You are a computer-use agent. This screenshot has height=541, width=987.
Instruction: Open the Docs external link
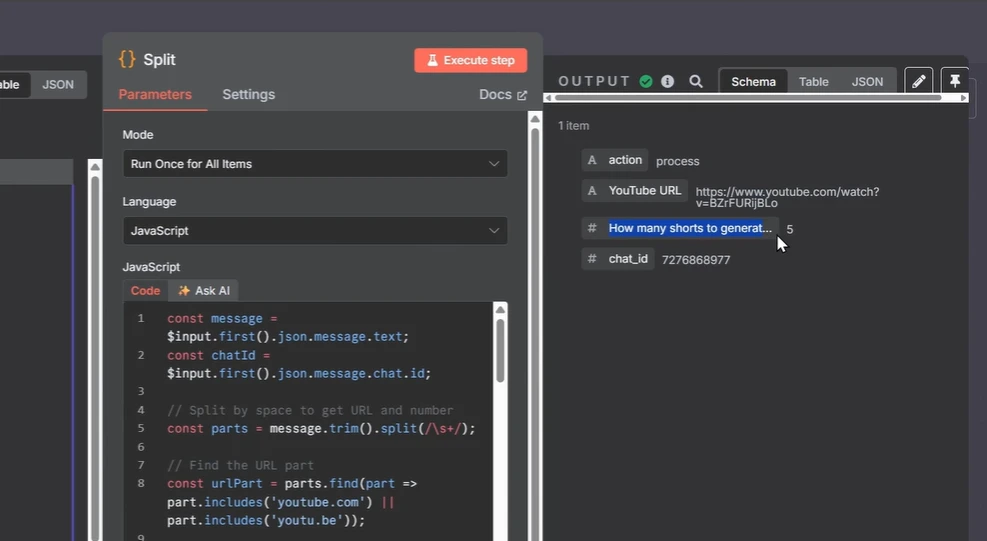tap(502, 94)
